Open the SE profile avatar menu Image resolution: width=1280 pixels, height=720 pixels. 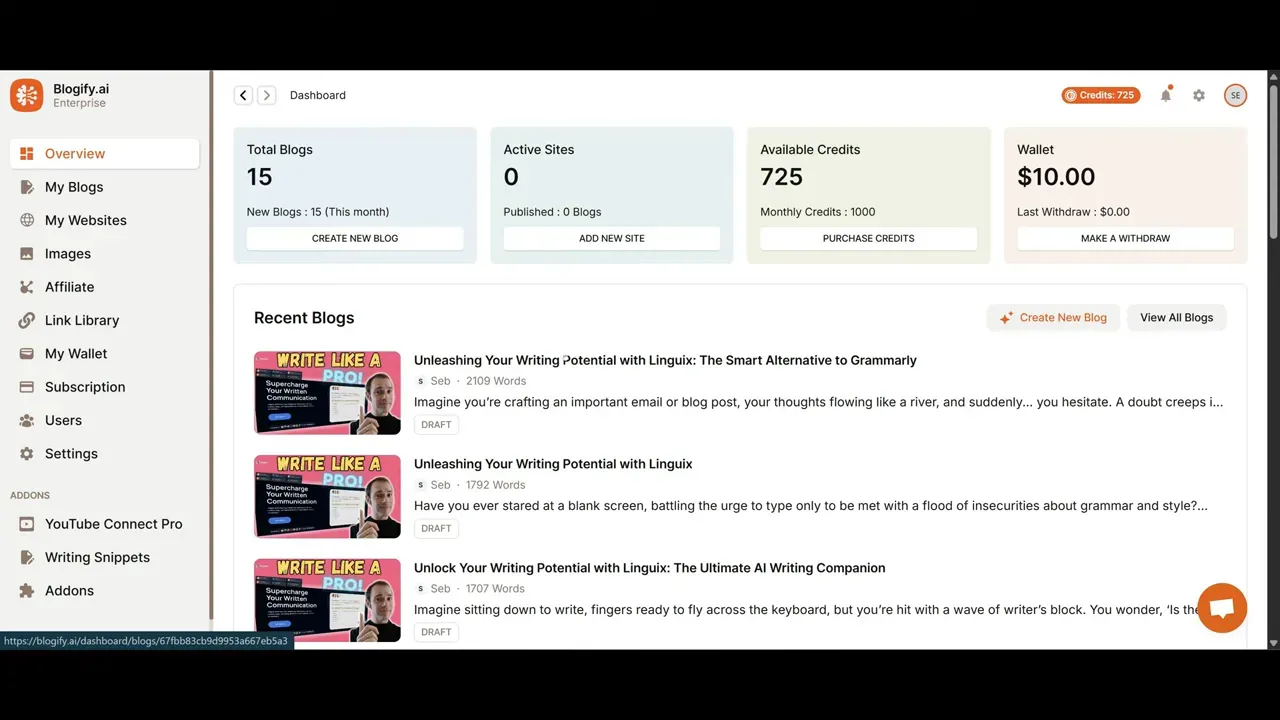1236,95
